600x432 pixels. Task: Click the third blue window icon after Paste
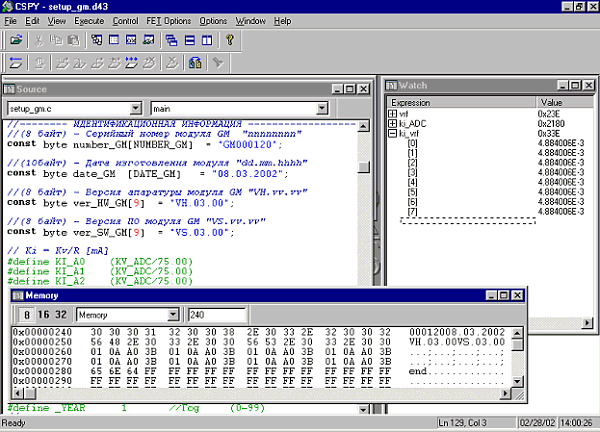point(131,40)
